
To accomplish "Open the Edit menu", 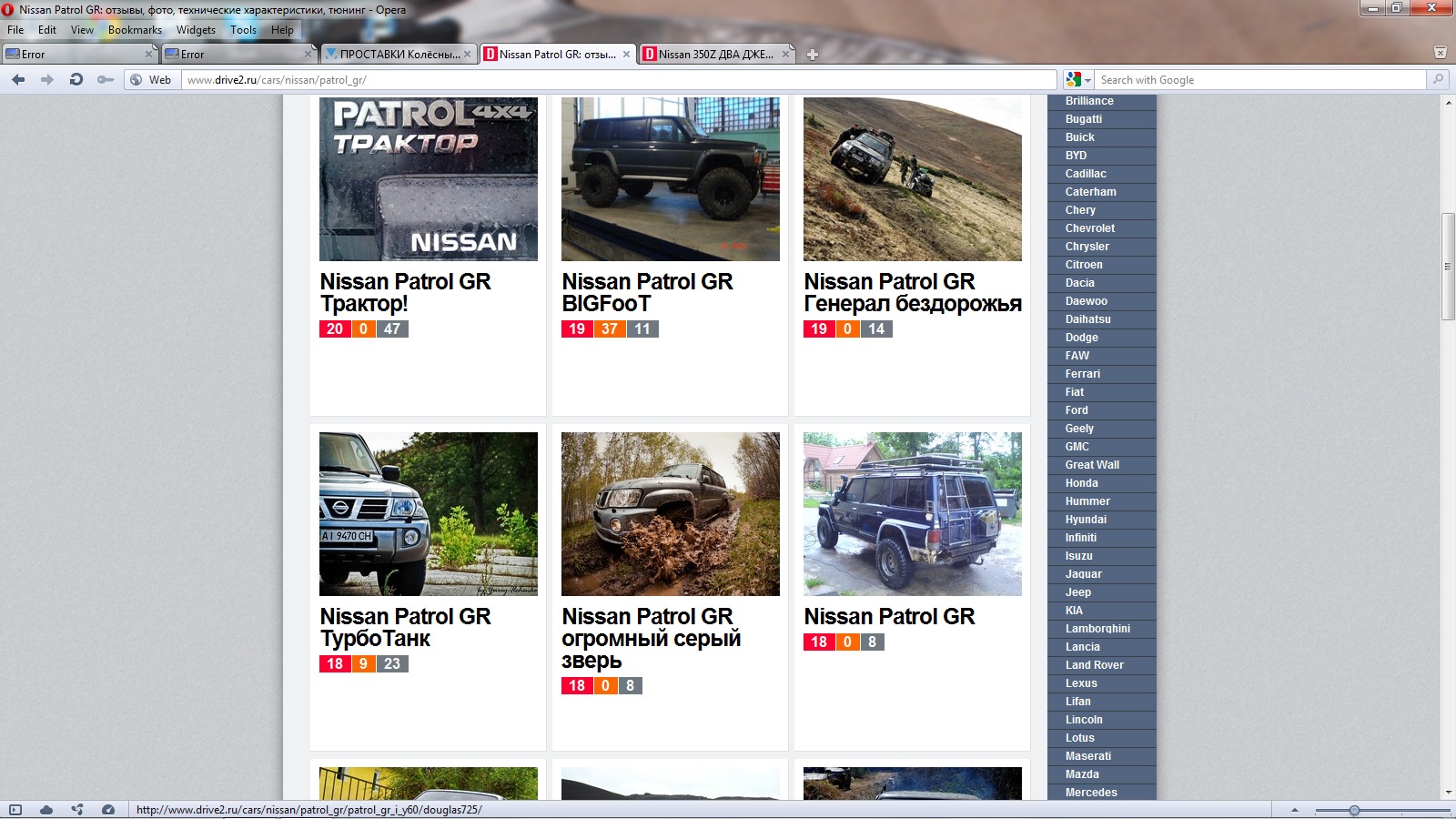I will tap(47, 30).
